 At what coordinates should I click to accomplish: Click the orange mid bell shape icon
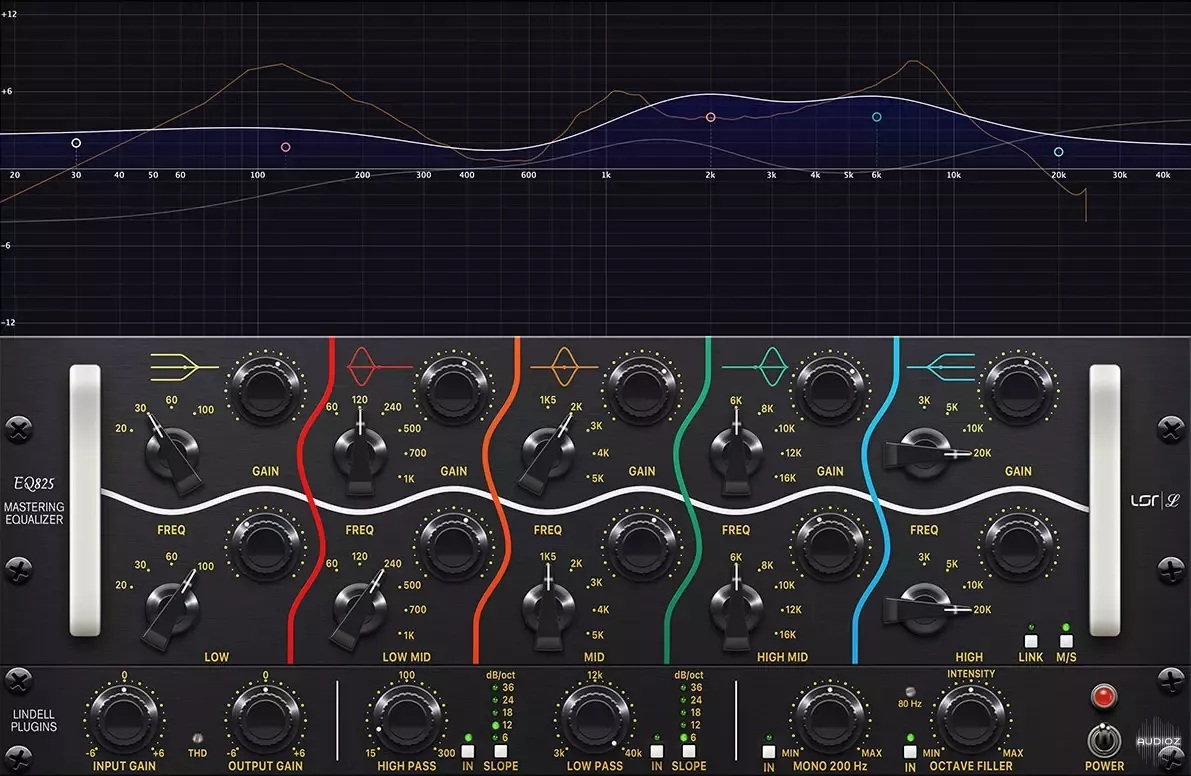(564, 367)
